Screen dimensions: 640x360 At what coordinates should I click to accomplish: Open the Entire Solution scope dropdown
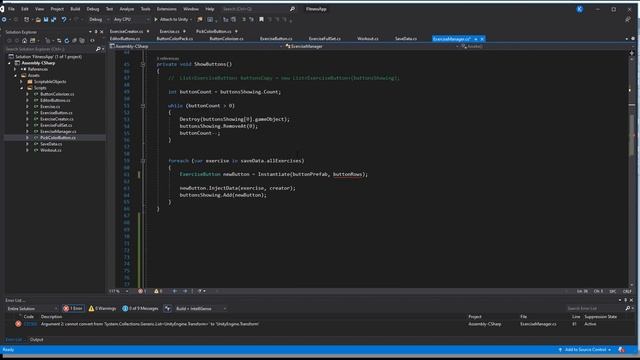[x=32, y=309]
